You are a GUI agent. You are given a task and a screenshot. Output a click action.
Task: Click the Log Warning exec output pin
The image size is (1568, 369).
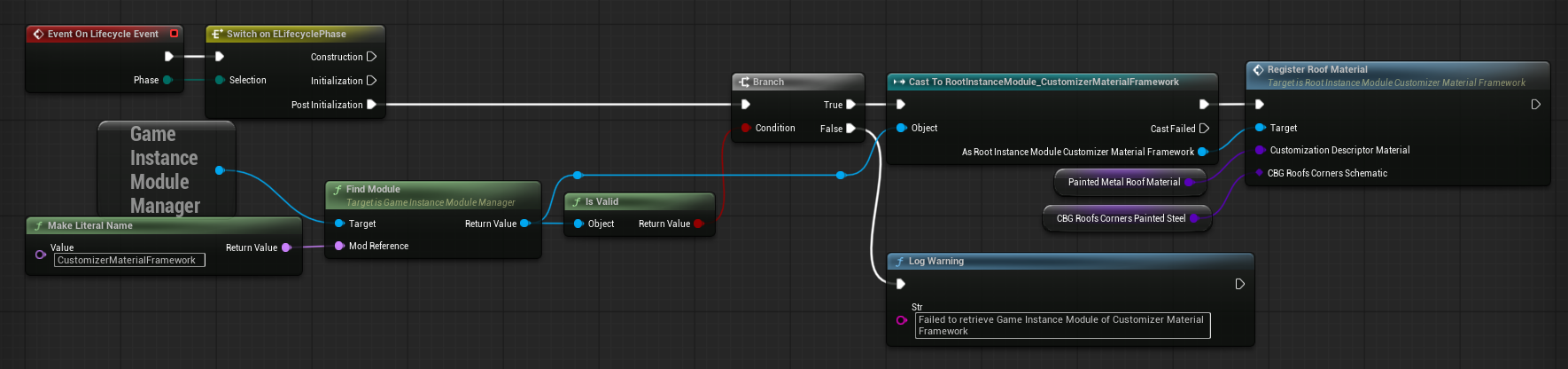click(x=1240, y=284)
